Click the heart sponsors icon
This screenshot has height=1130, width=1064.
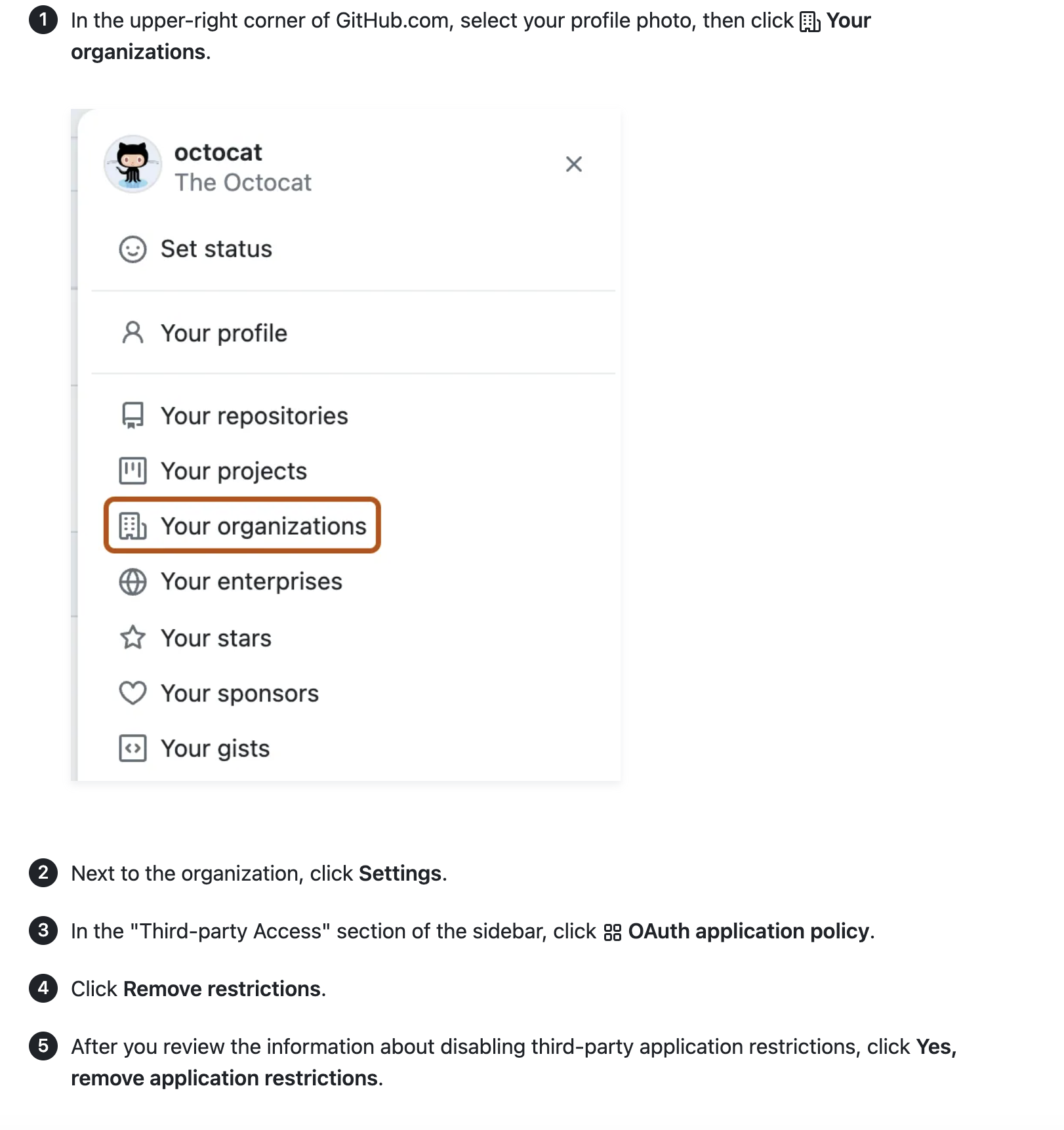coord(133,693)
